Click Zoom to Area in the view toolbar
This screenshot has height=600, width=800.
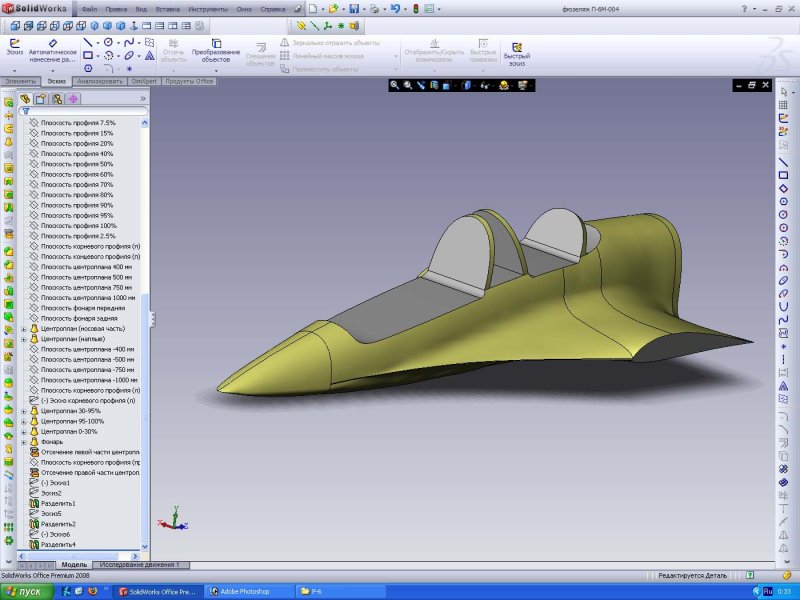(408, 85)
